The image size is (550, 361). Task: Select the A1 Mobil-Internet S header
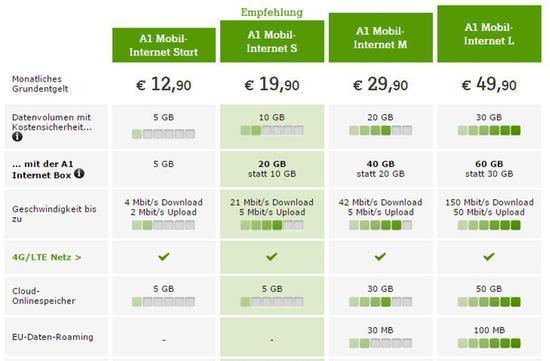272,41
